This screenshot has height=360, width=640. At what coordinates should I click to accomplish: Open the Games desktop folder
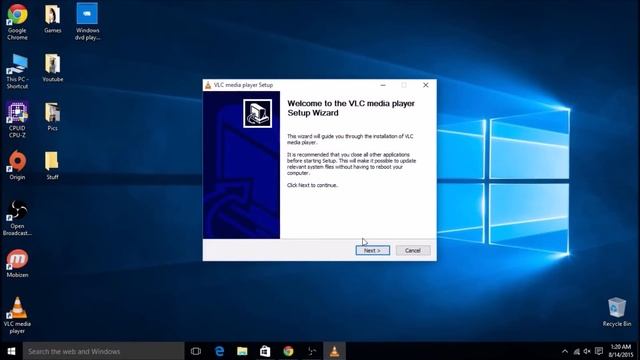coord(53,18)
